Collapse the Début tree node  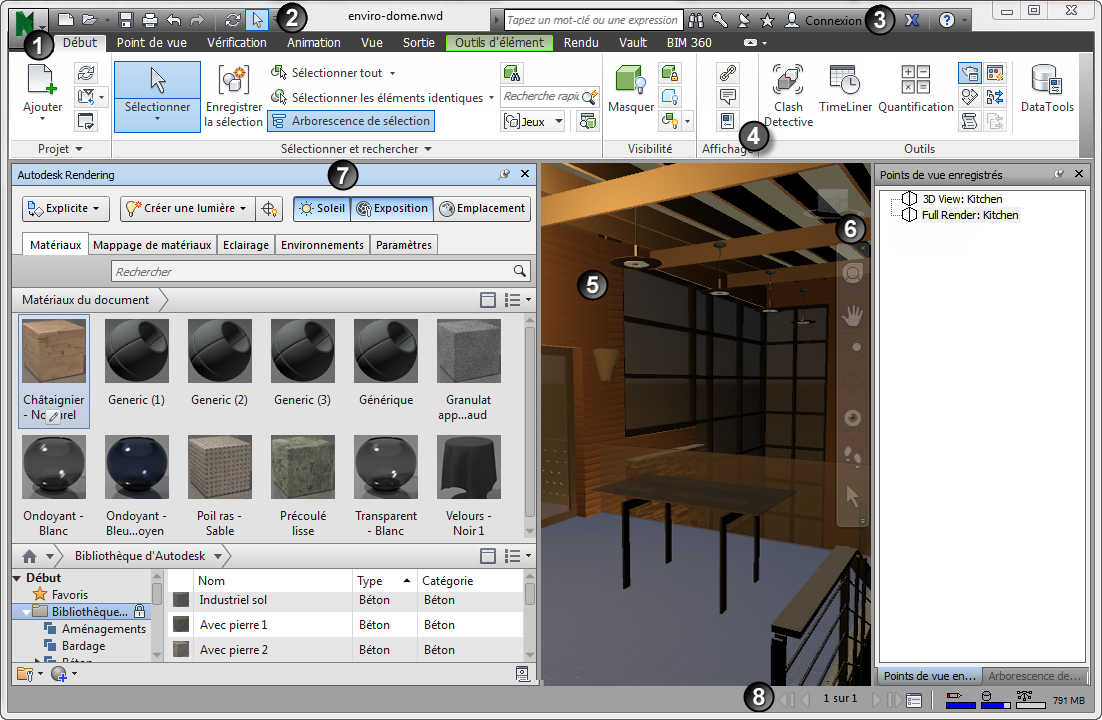tap(17, 578)
